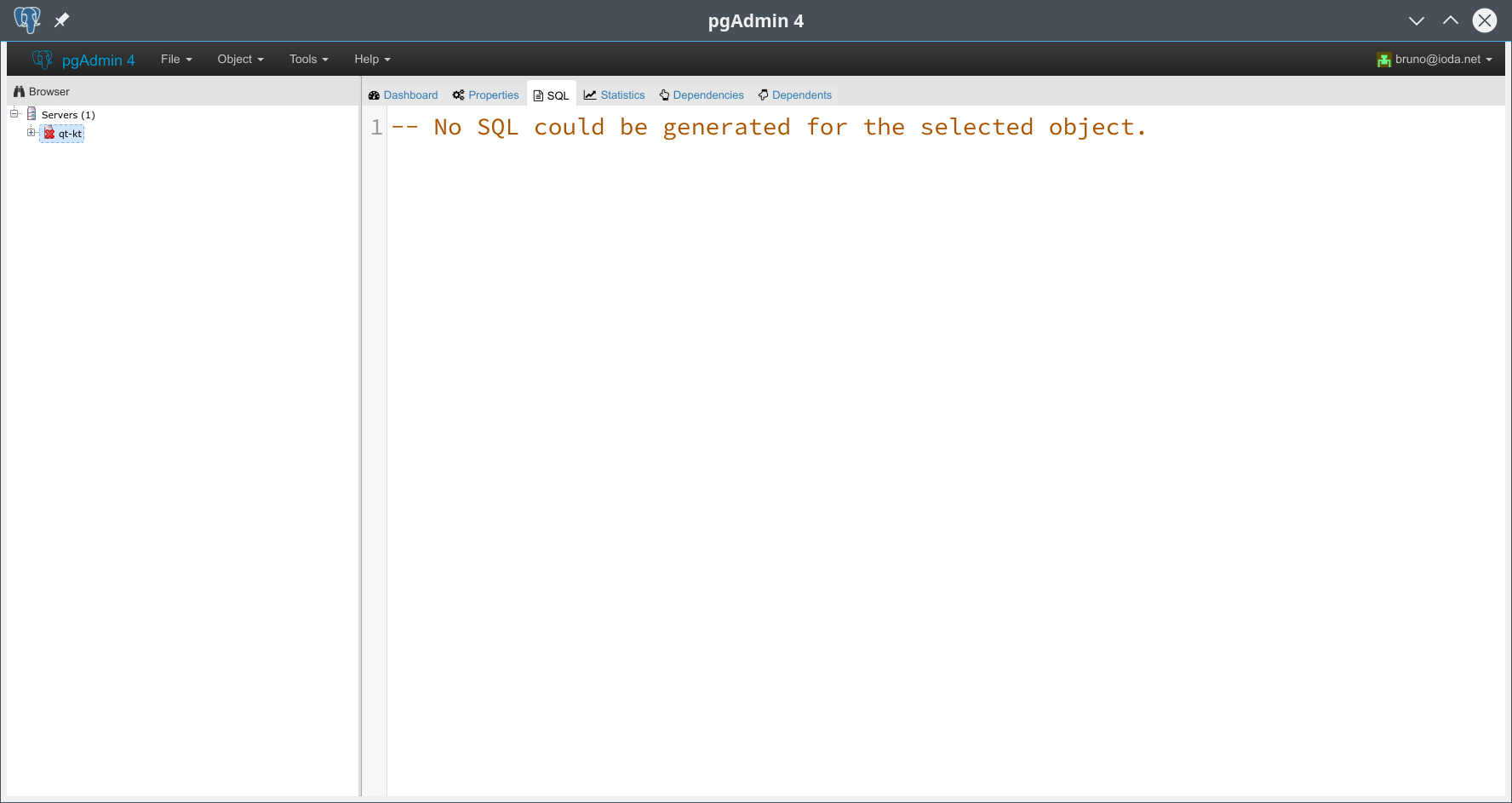
Task: Click the 'No SQL could be generated' comment line
Action: coord(768,128)
